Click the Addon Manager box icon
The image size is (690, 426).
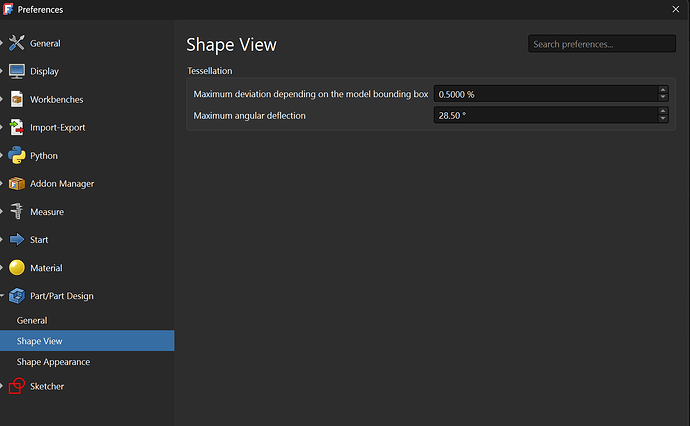coord(17,184)
